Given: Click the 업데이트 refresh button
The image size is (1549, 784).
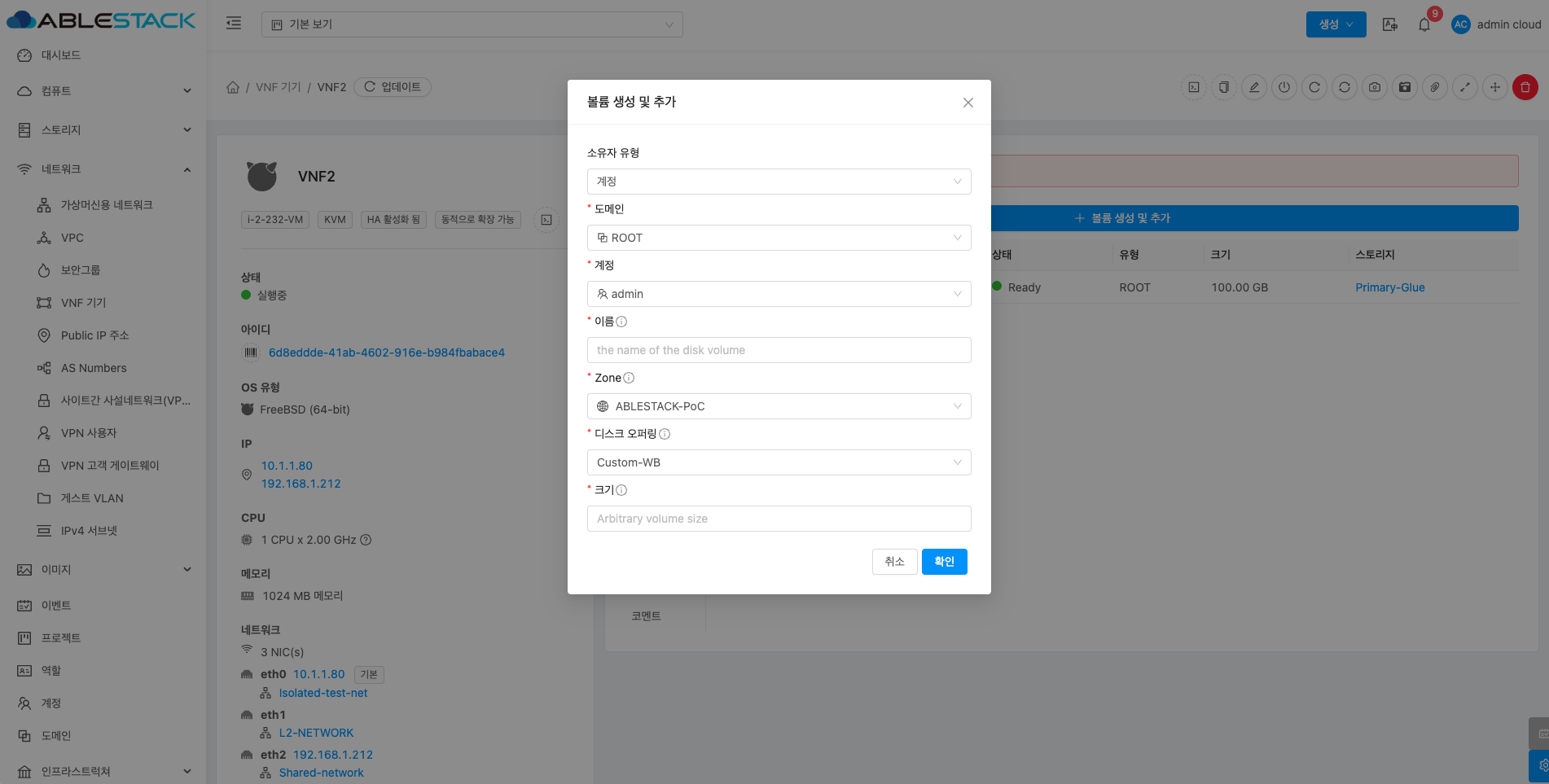Looking at the screenshot, I should [393, 87].
